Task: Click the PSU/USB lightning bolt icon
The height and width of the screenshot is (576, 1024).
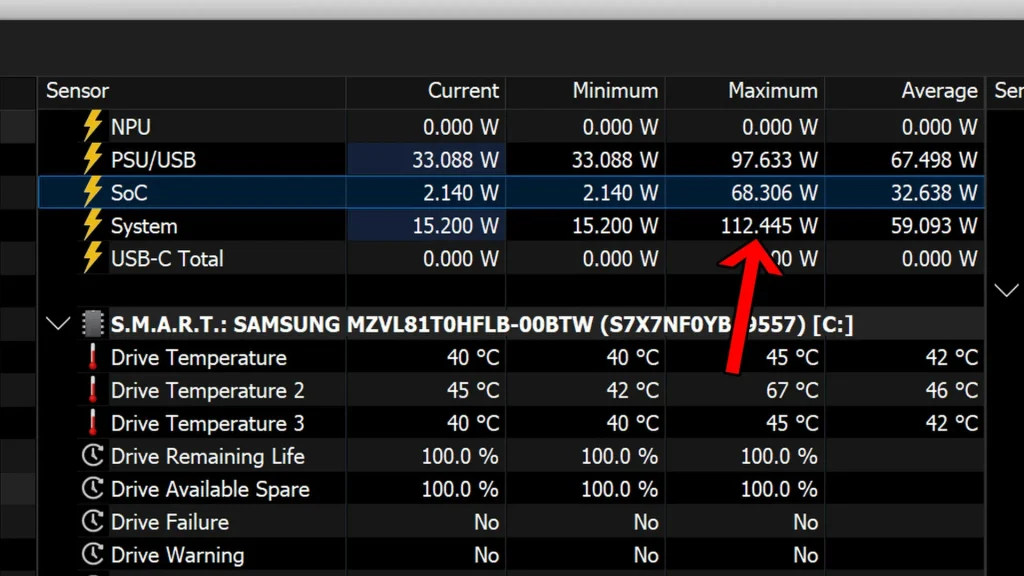Action: (93, 159)
